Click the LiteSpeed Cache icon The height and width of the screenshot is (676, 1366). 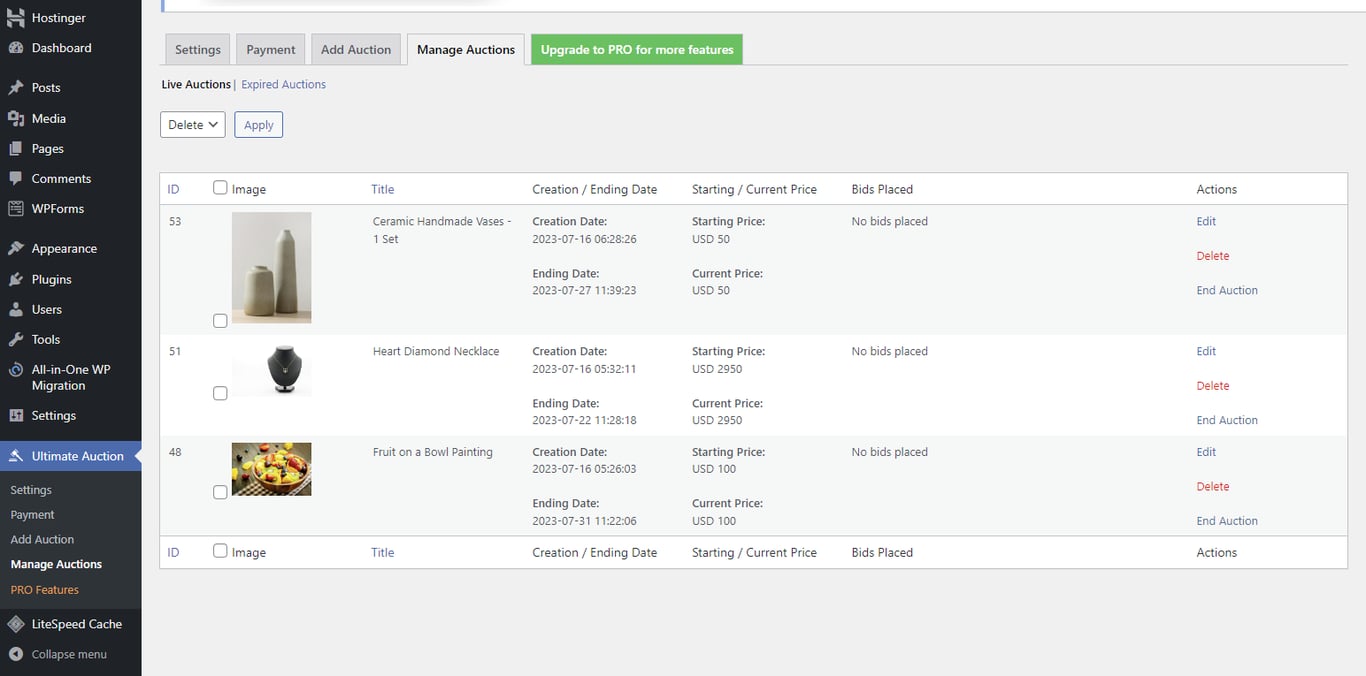(x=14, y=623)
